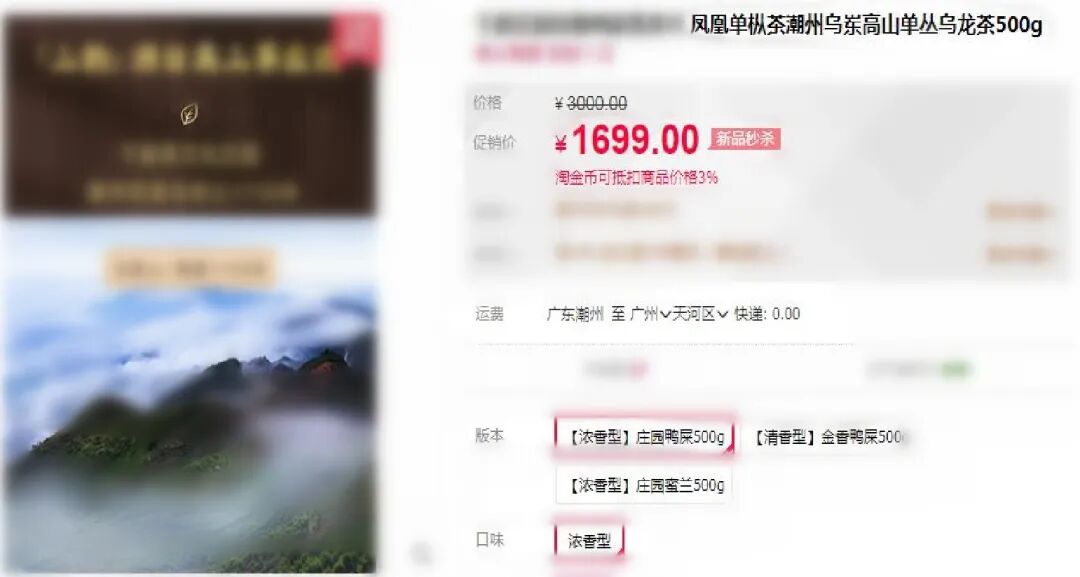
Task: Open the 广州 city dropdown
Action: [651, 314]
